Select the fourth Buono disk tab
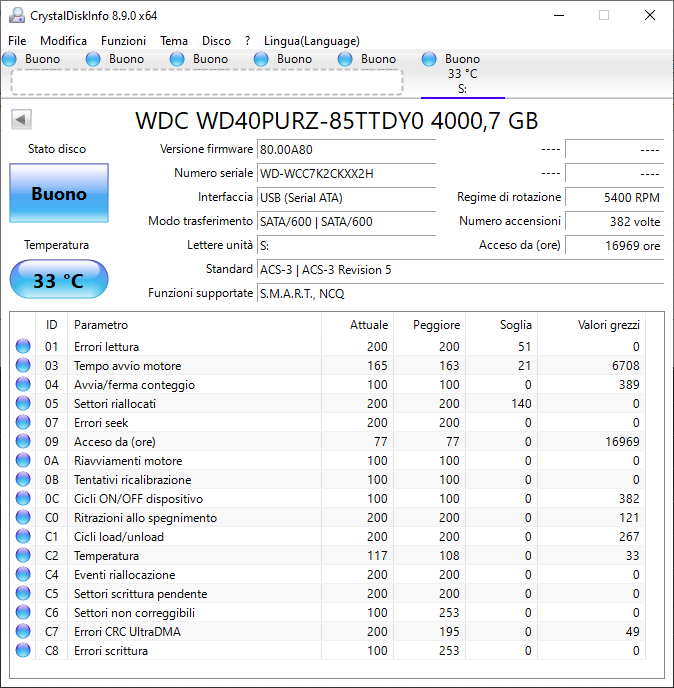The image size is (674, 688). pyautogui.click(x=285, y=59)
